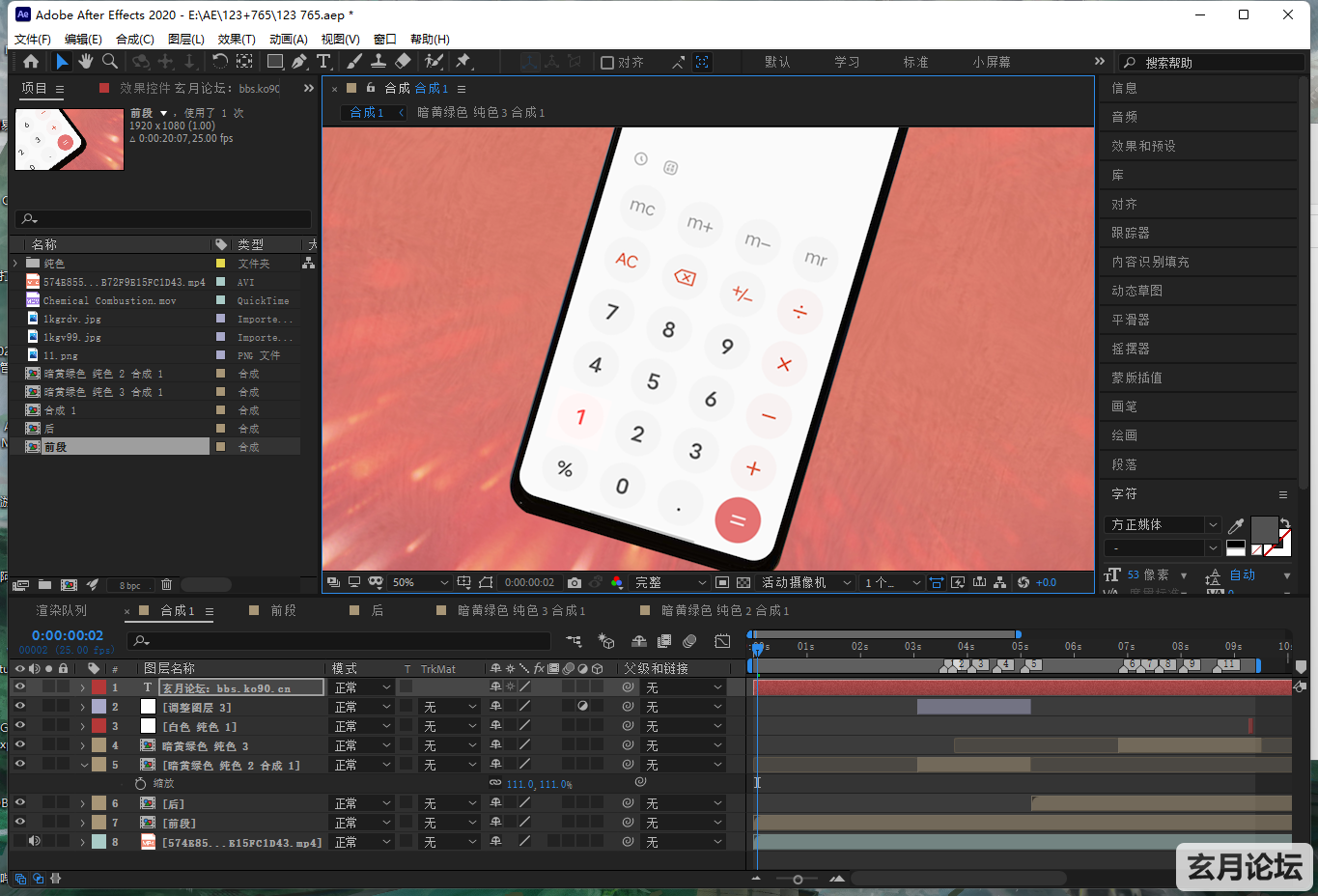Open the 跟踪器 panel
1318x896 pixels.
coord(1130,233)
